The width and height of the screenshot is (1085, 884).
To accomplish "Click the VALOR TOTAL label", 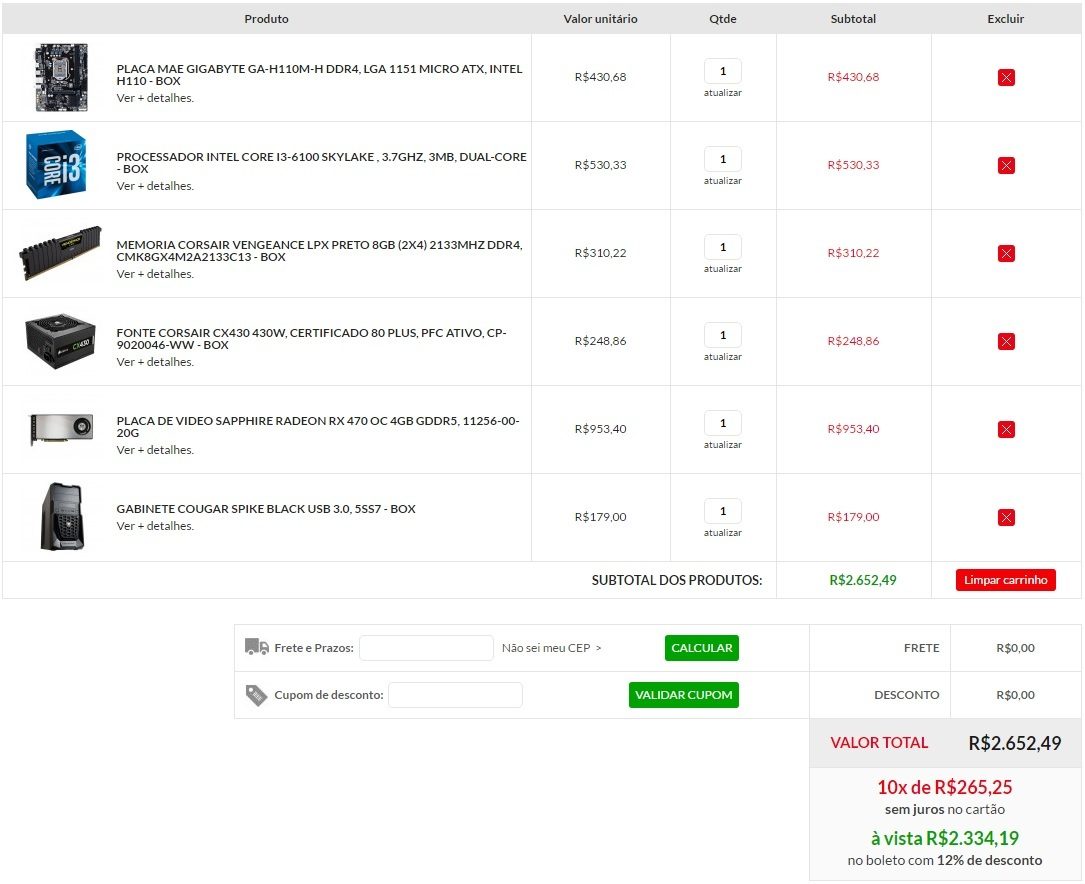I will 879,743.
